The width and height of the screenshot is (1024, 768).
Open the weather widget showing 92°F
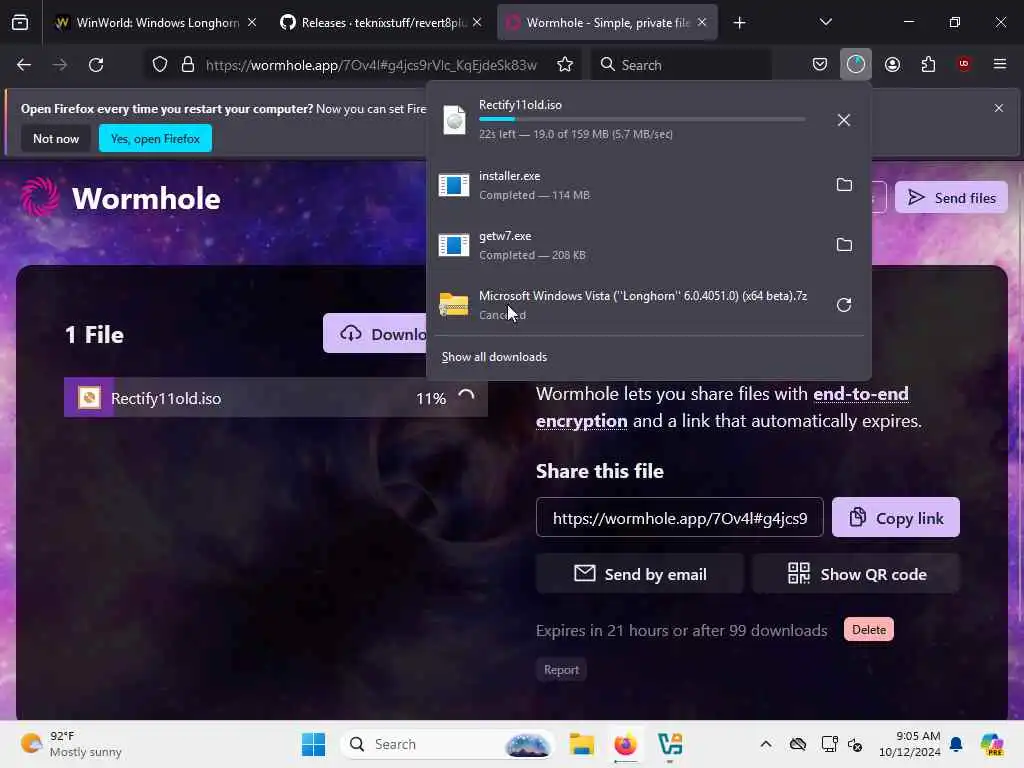pyautogui.click(x=71, y=744)
